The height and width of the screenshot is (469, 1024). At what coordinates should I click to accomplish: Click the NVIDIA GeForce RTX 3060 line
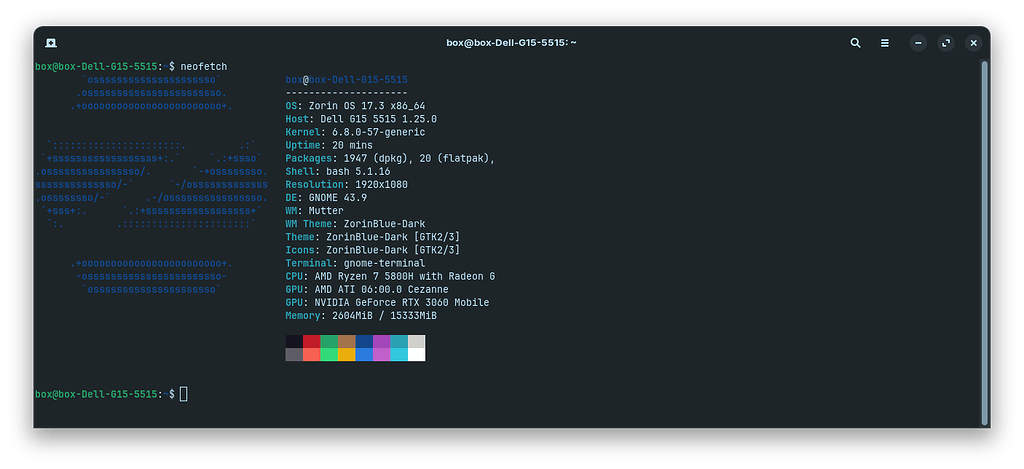[x=387, y=302]
